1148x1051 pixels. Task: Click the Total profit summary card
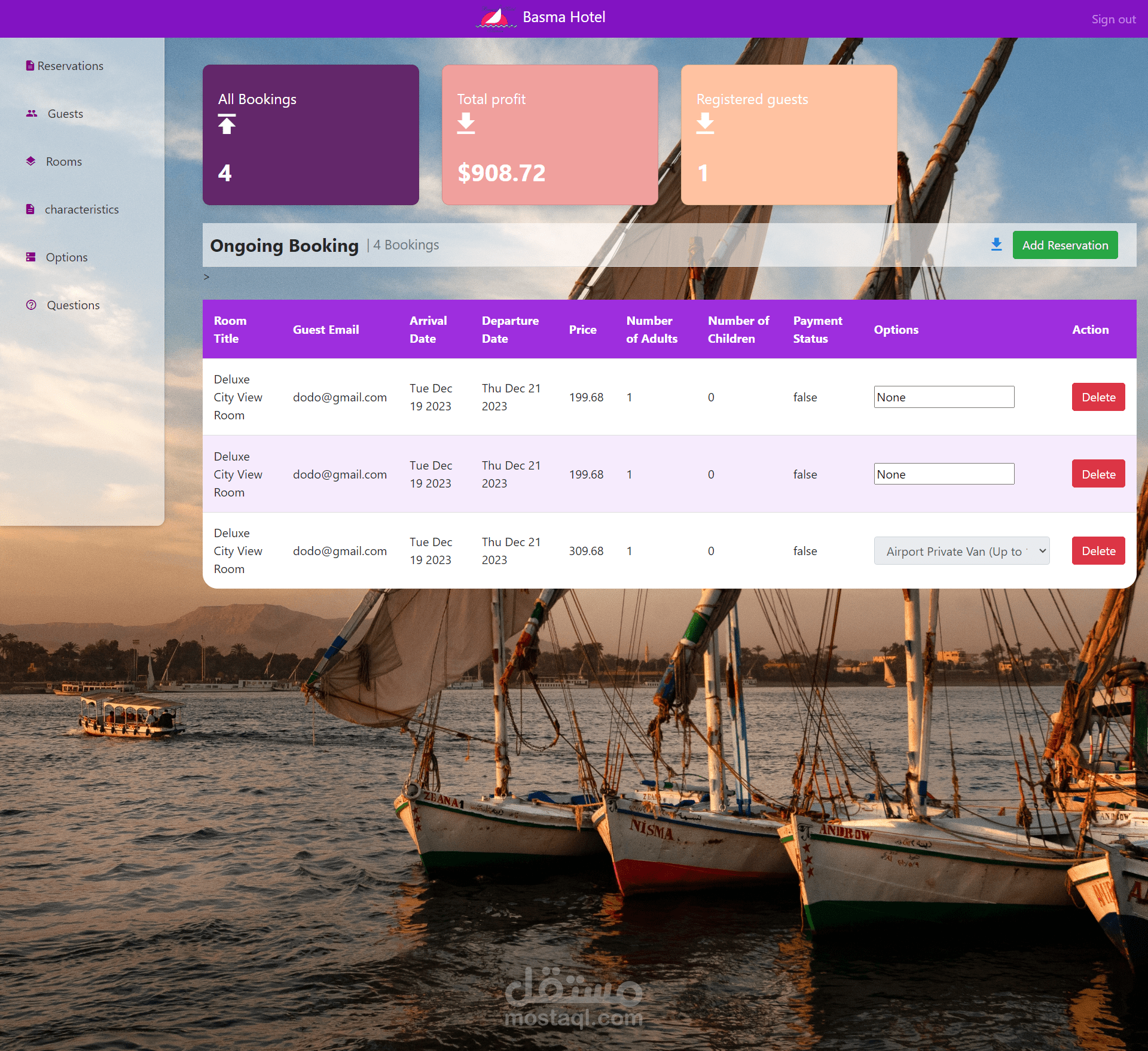(549, 135)
